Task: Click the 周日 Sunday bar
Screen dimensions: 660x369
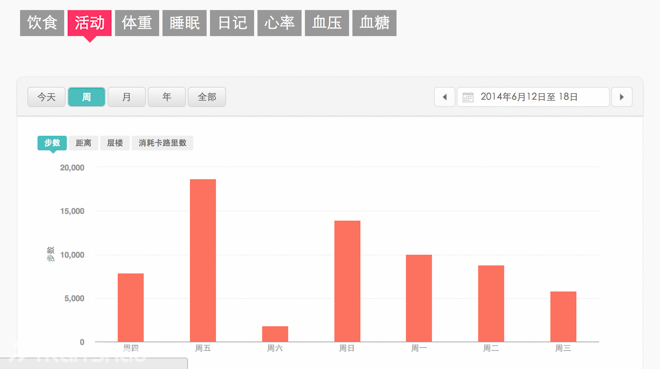Action: pos(347,281)
